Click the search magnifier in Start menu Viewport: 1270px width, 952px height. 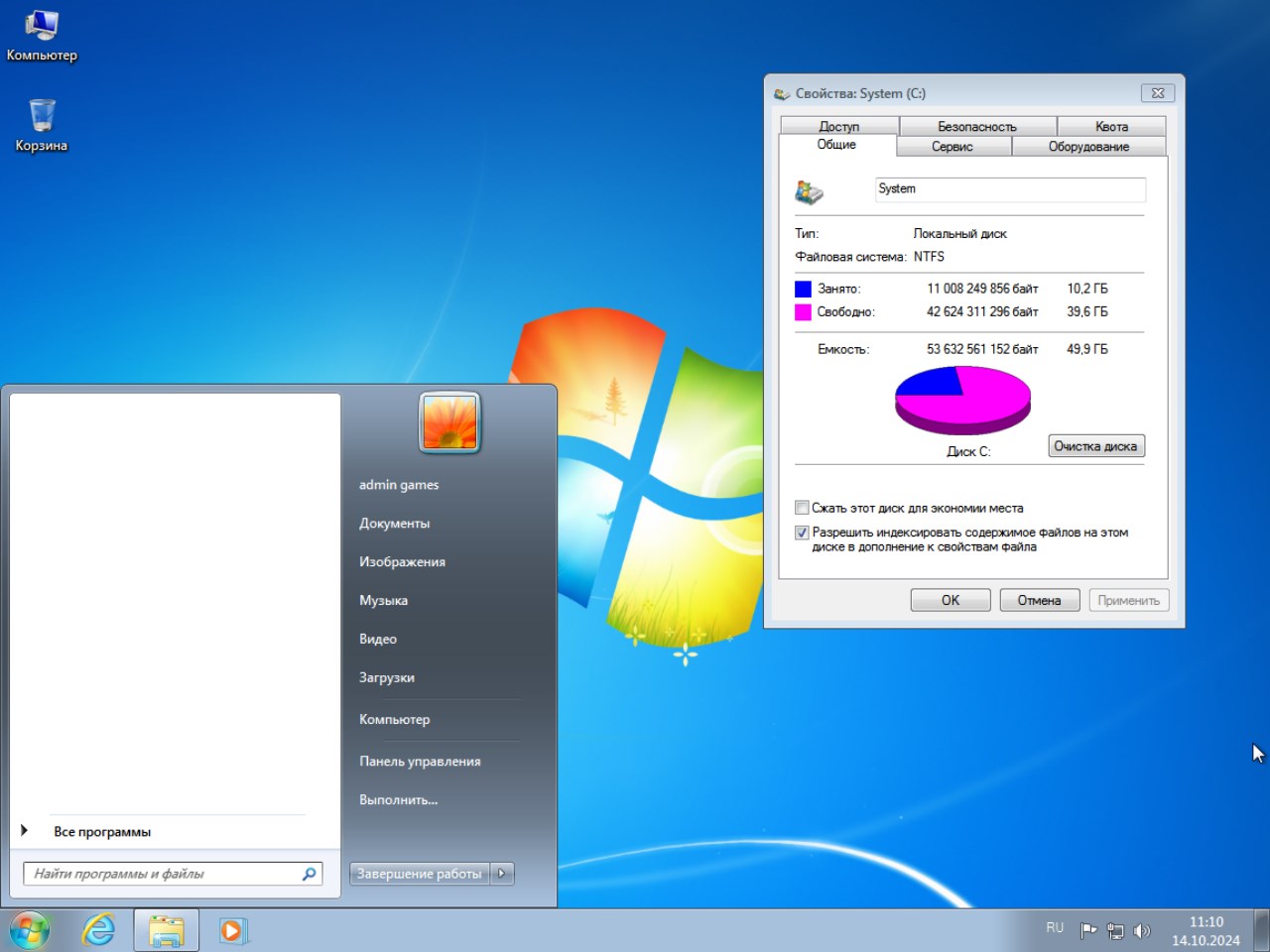[310, 874]
